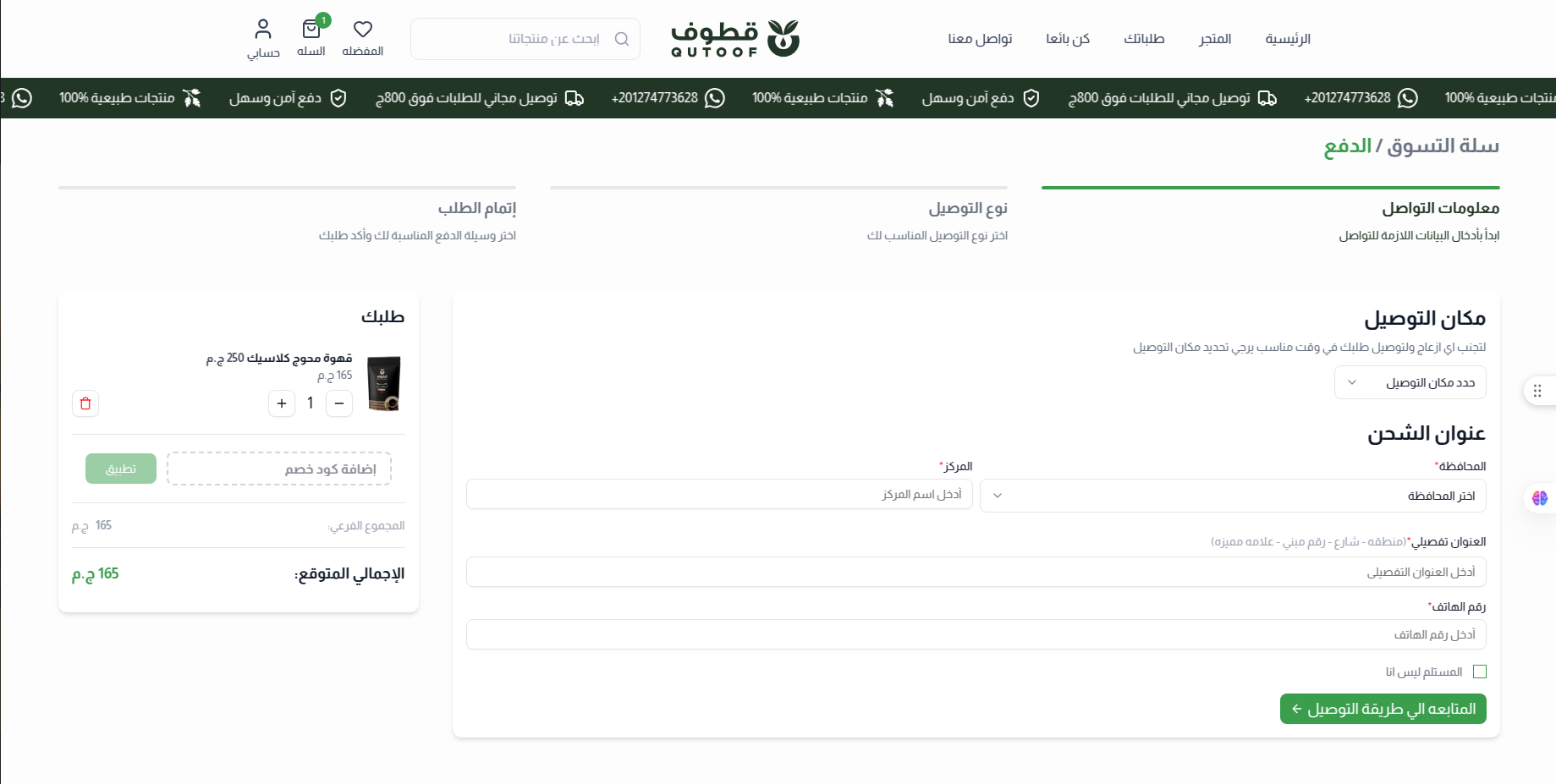Expand the 'اختر المحافظة' governorate dropdown
1556x784 pixels.
1232,496
